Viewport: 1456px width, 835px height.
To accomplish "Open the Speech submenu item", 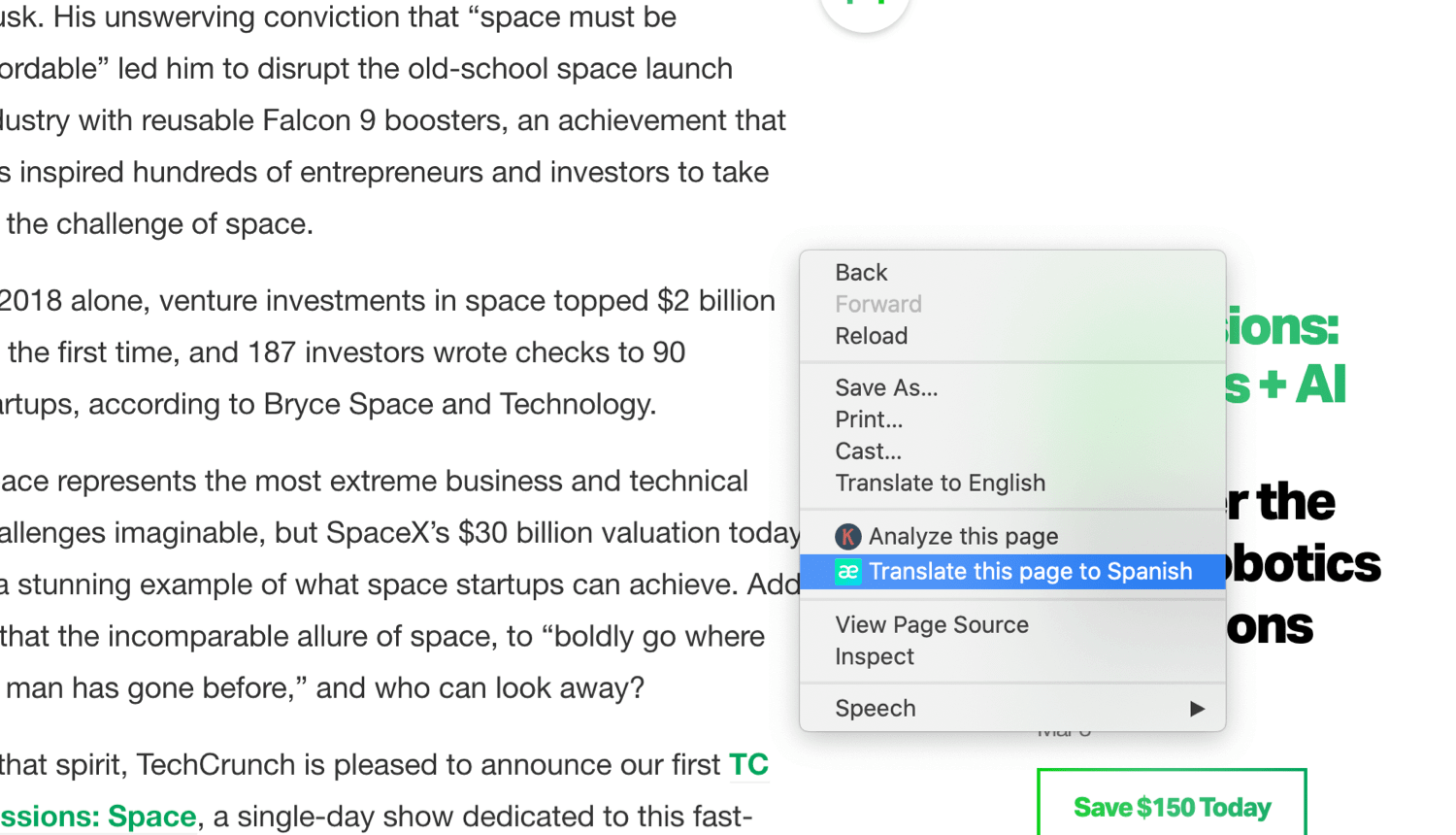I will 1012,709.
